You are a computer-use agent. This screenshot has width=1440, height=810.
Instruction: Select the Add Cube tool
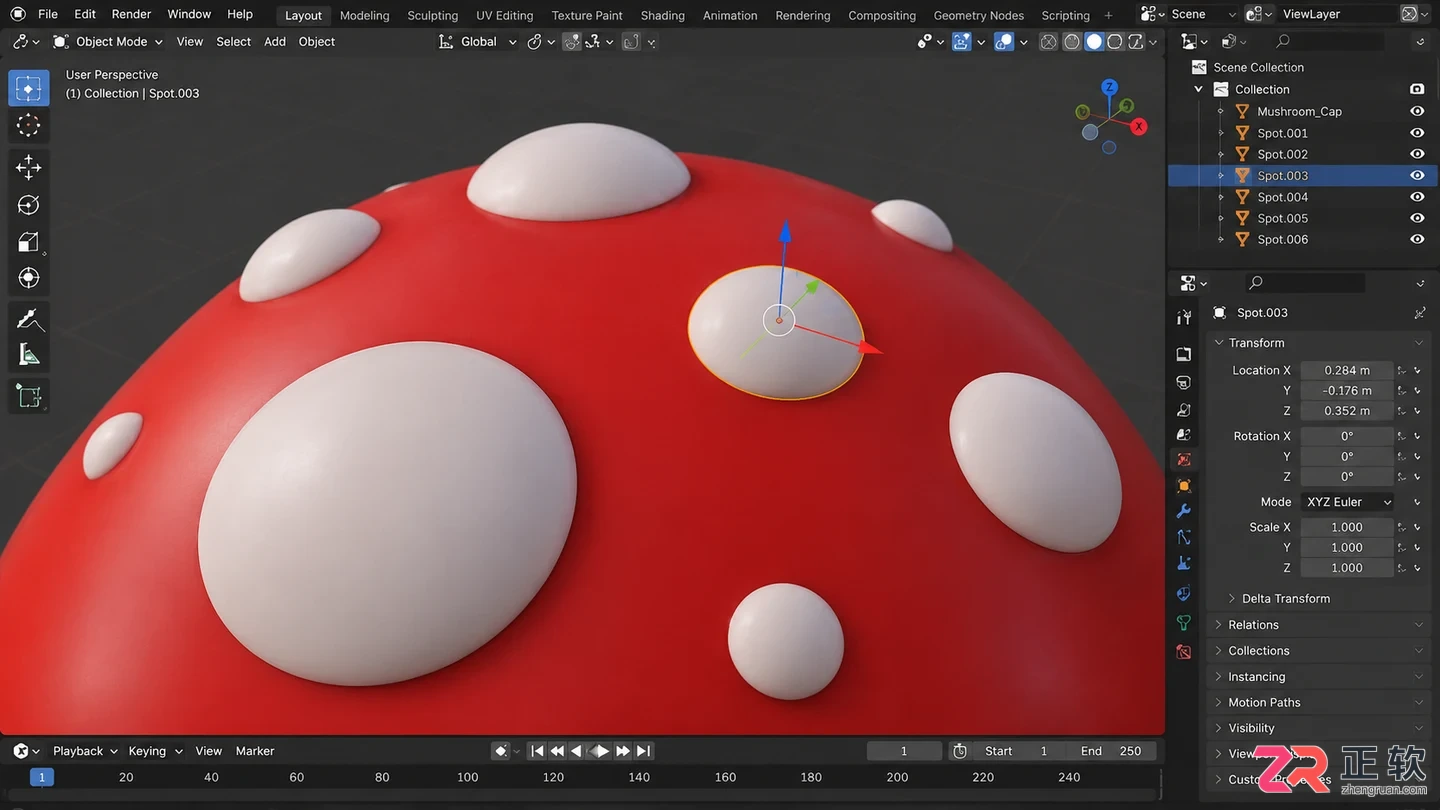click(29, 397)
